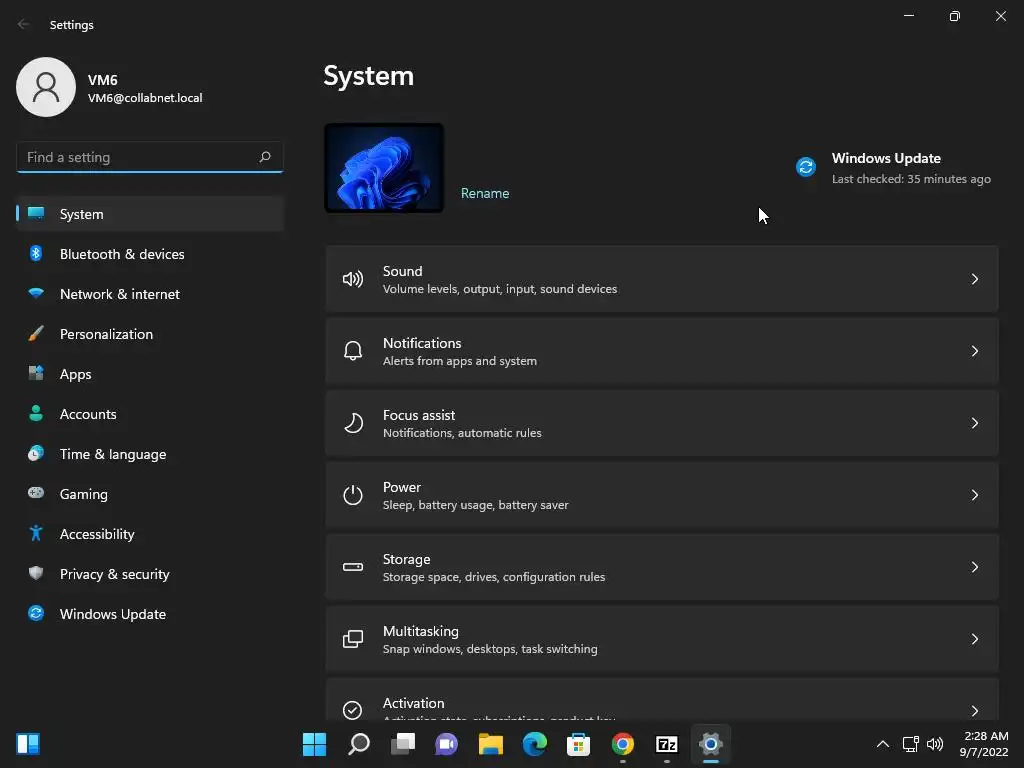Click the Multitasking windows icon

pos(353,639)
